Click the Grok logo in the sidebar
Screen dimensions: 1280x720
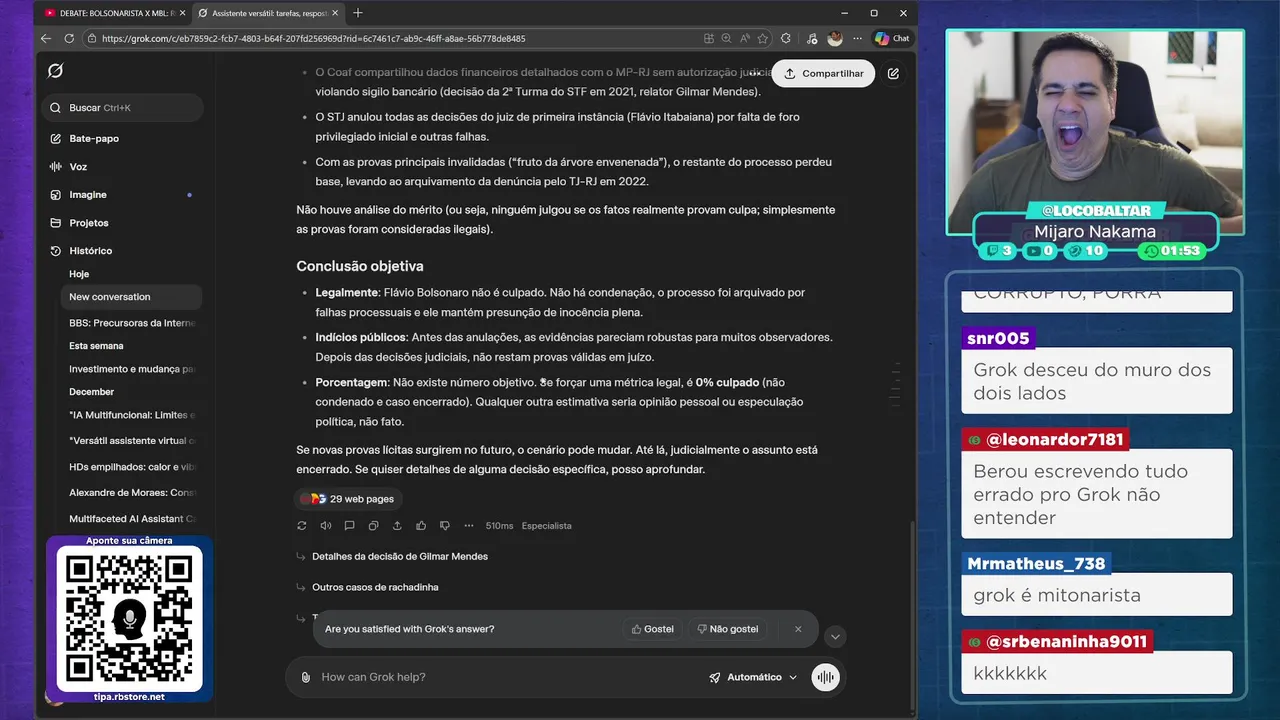pos(56,71)
